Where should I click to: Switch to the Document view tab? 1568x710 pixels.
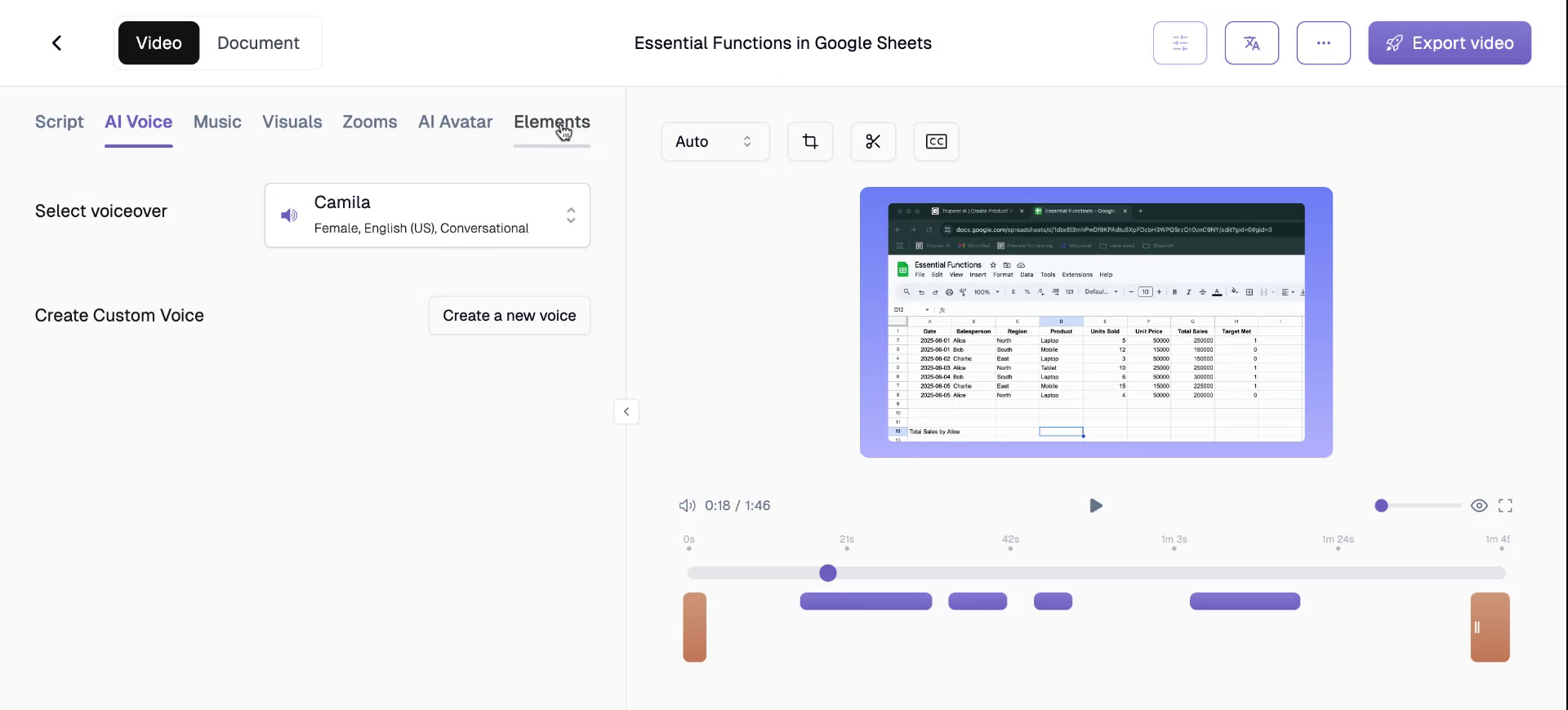tap(258, 43)
